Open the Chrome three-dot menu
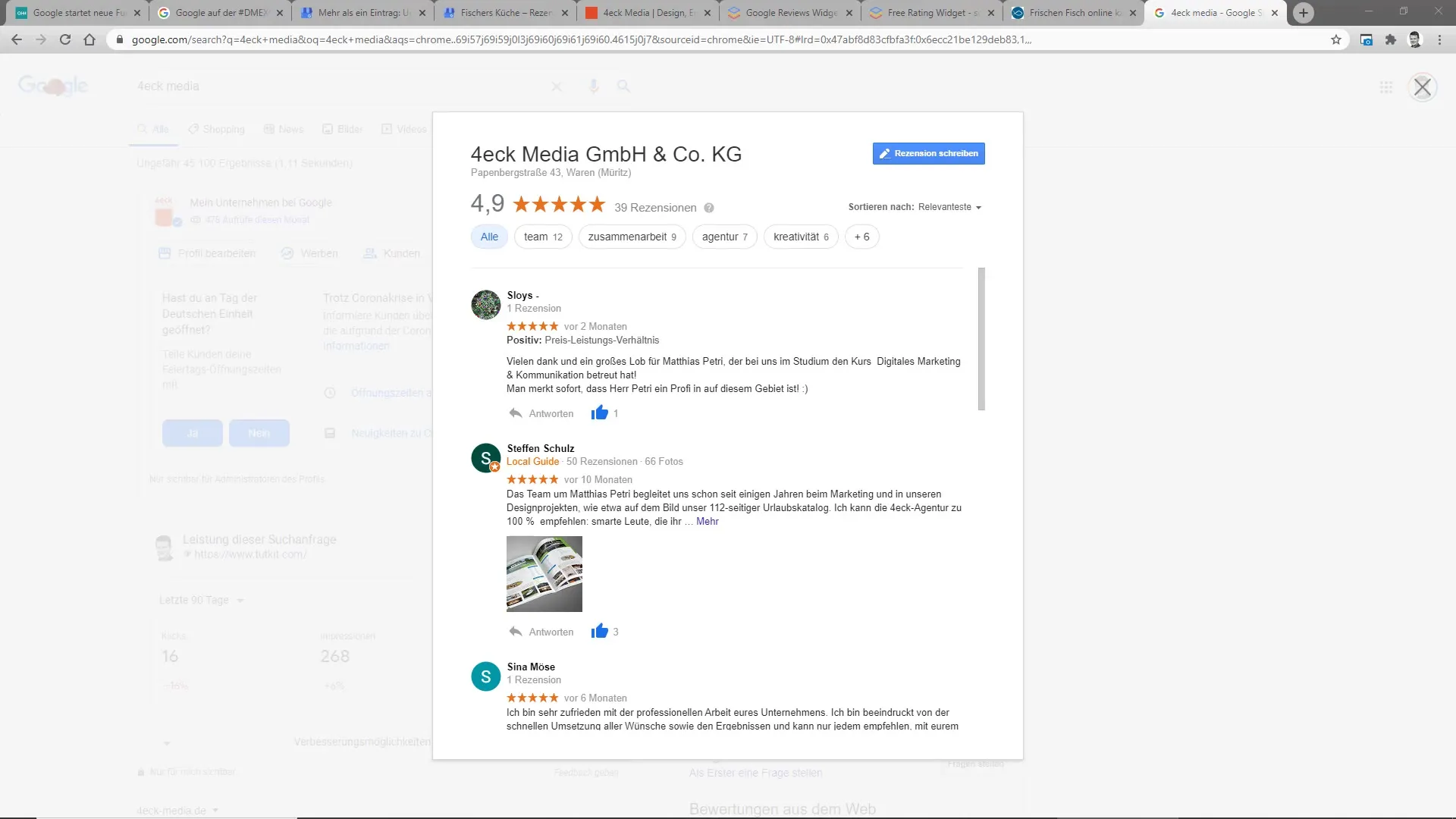The height and width of the screenshot is (819, 1456). point(1439,39)
